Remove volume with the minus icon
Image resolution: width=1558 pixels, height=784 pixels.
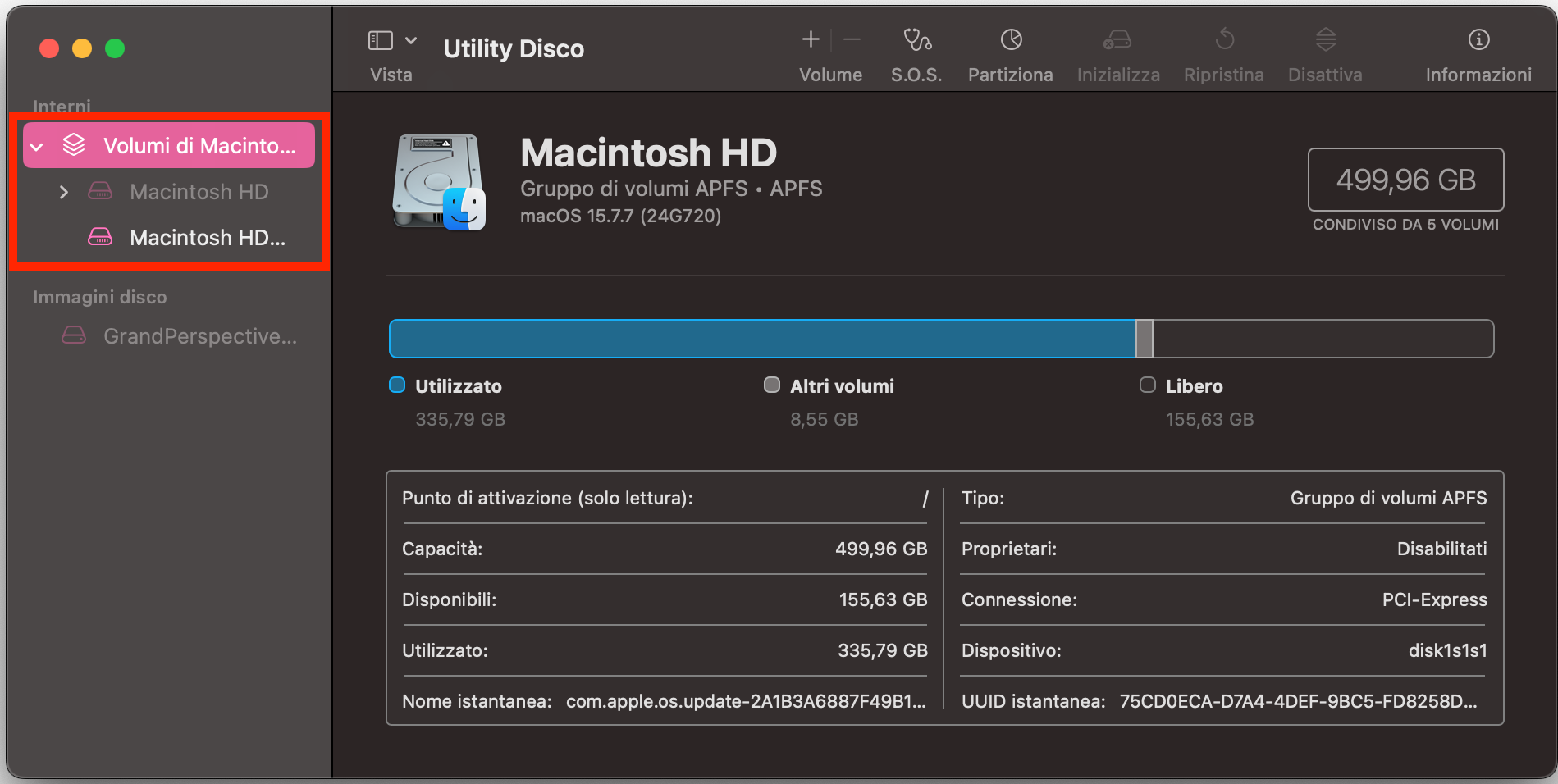[852, 39]
